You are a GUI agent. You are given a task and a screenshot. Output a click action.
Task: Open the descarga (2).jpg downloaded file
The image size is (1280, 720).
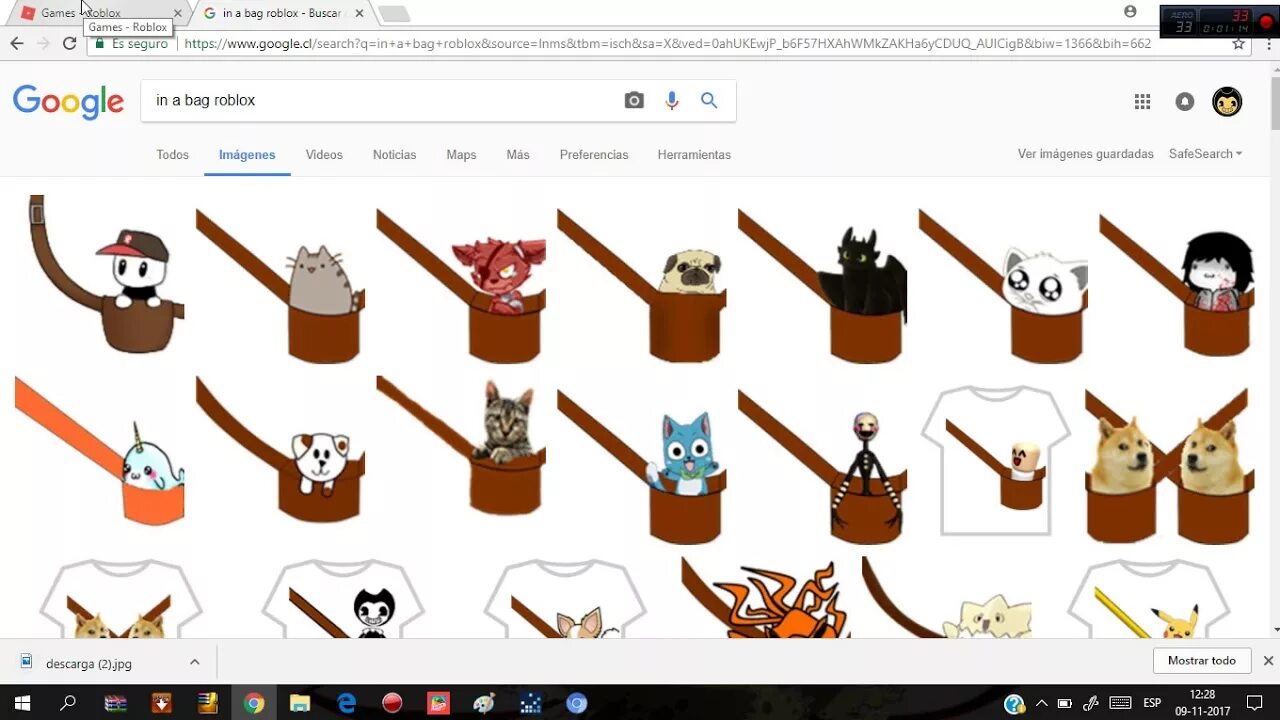point(88,663)
